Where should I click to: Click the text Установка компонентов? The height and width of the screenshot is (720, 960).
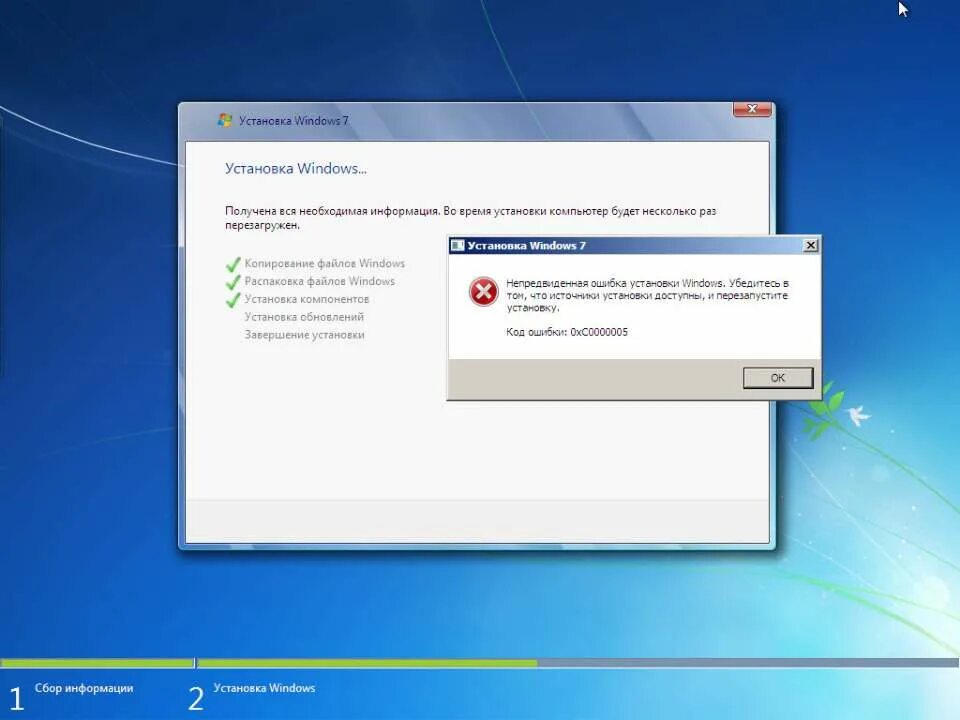point(307,299)
